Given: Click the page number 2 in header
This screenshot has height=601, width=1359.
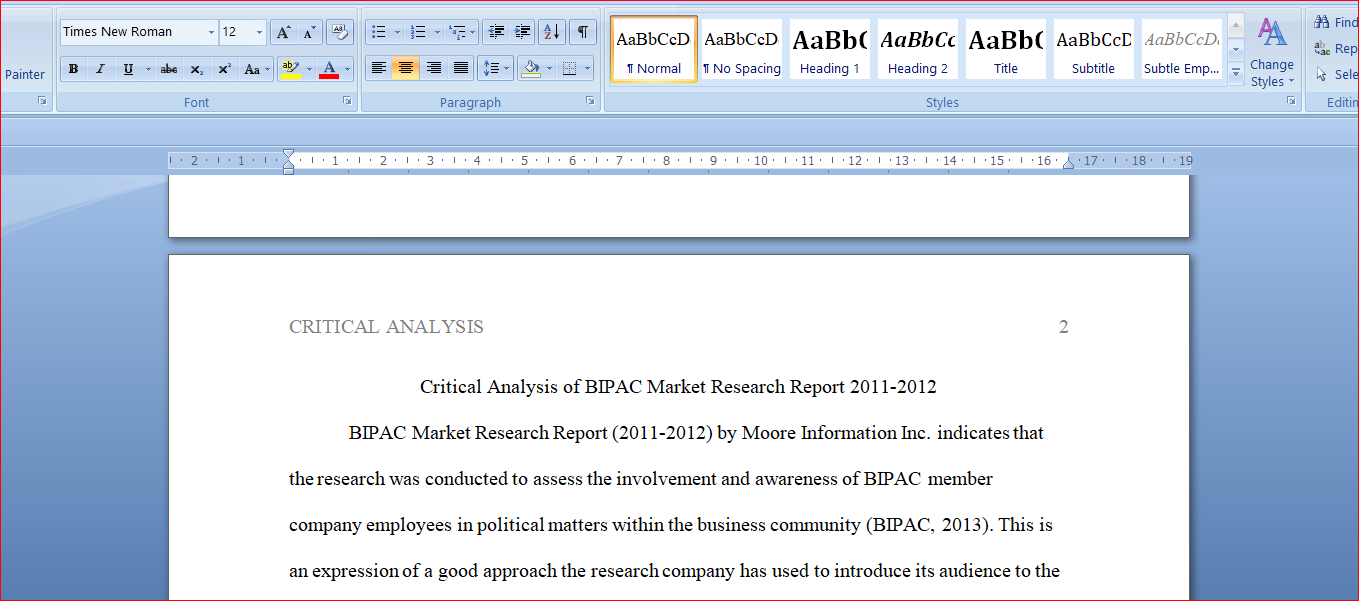Looking at the screenshot, I should [1064, 327].
